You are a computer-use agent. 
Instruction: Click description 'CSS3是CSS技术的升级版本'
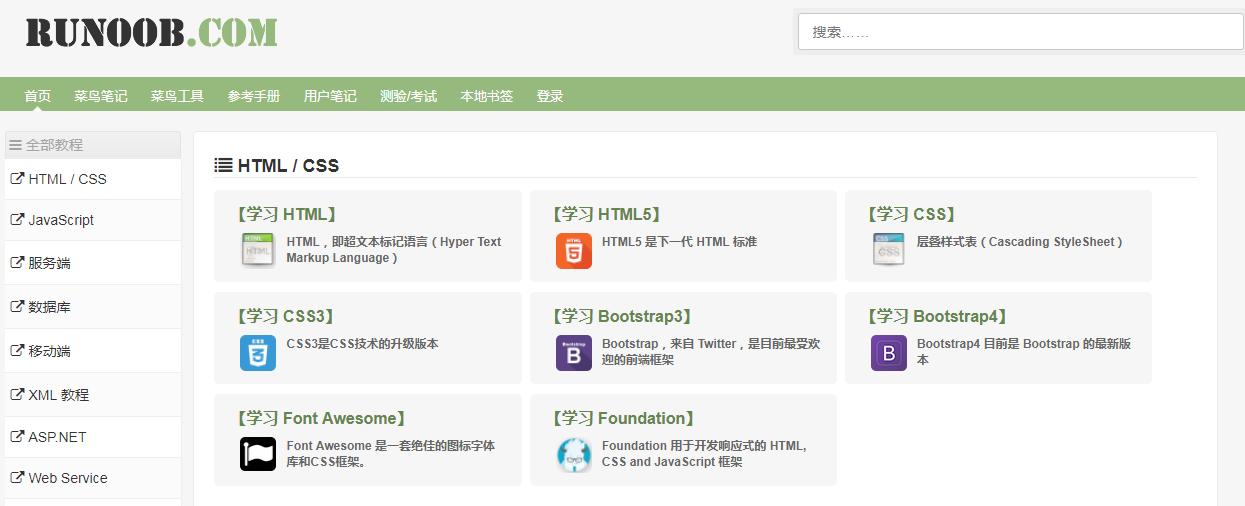click(x=362, y=343)
